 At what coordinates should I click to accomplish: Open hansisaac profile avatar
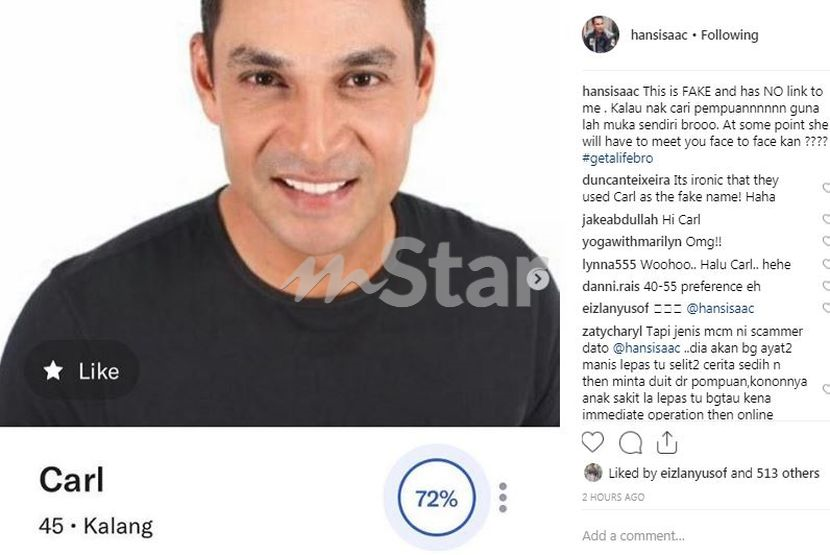point(600,34)
